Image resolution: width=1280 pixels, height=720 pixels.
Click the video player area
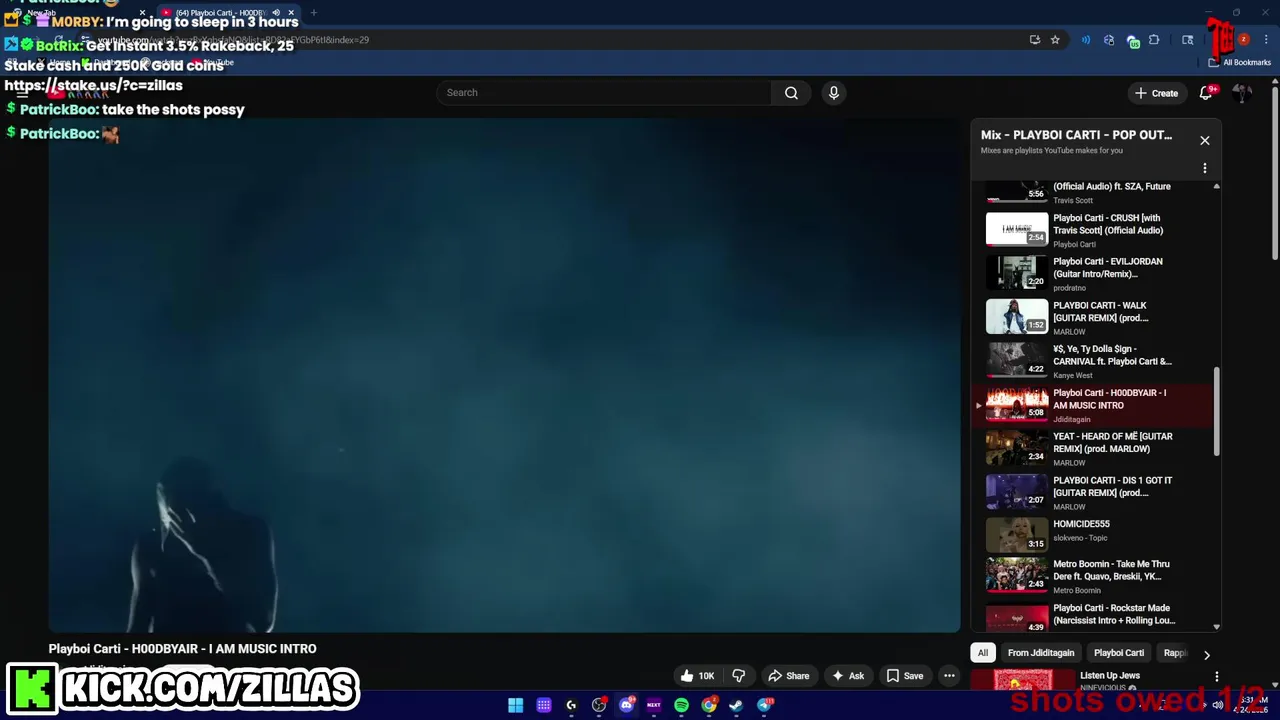[505, 375]
